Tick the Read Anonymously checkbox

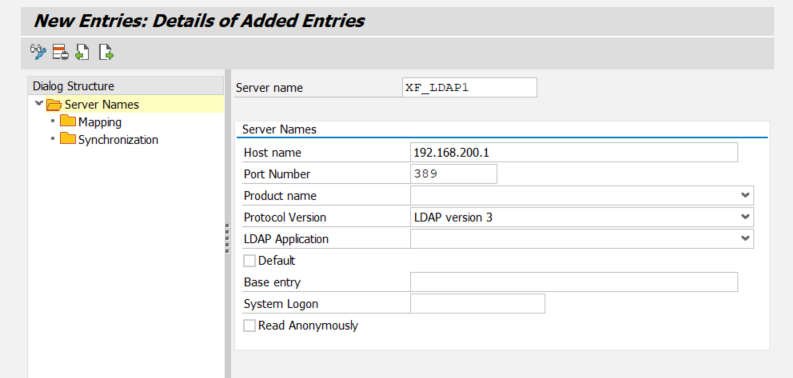[249, 325]
